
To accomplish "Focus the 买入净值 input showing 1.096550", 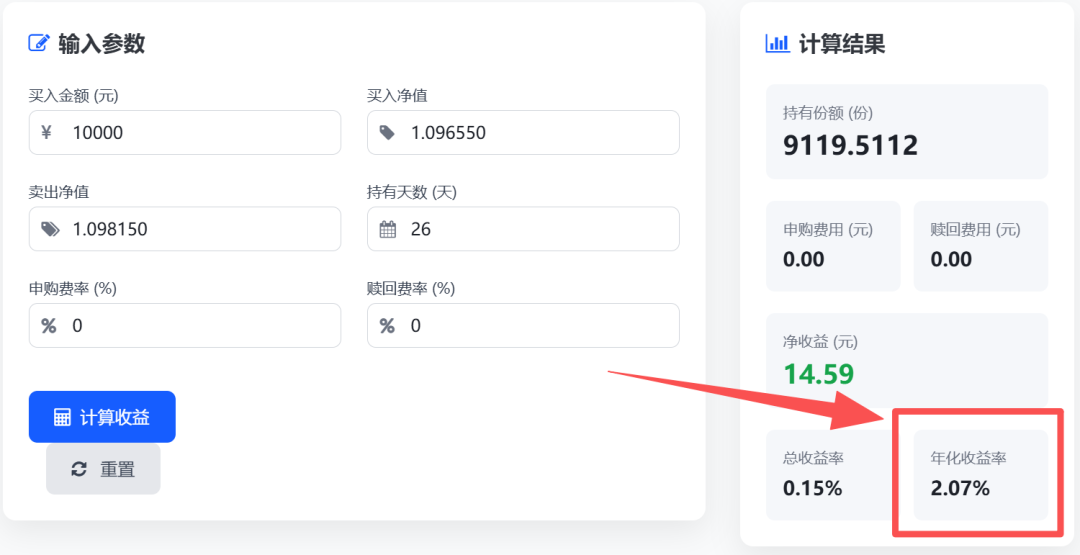I will click(540, 132).
